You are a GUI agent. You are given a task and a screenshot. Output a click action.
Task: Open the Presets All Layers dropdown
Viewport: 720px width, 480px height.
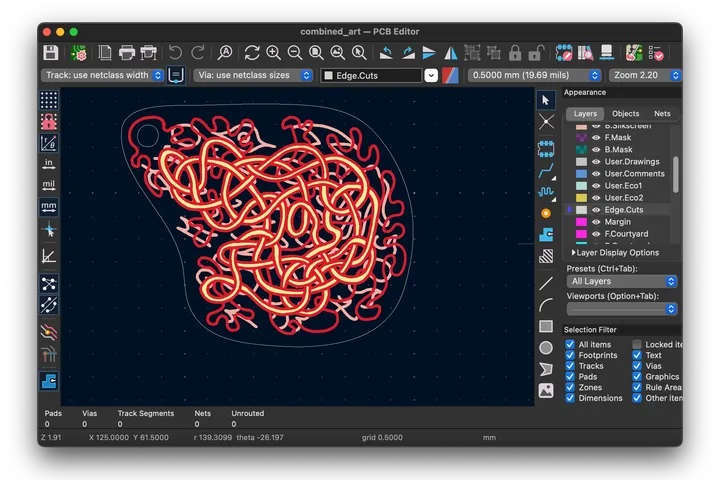[x=622, y=282]
